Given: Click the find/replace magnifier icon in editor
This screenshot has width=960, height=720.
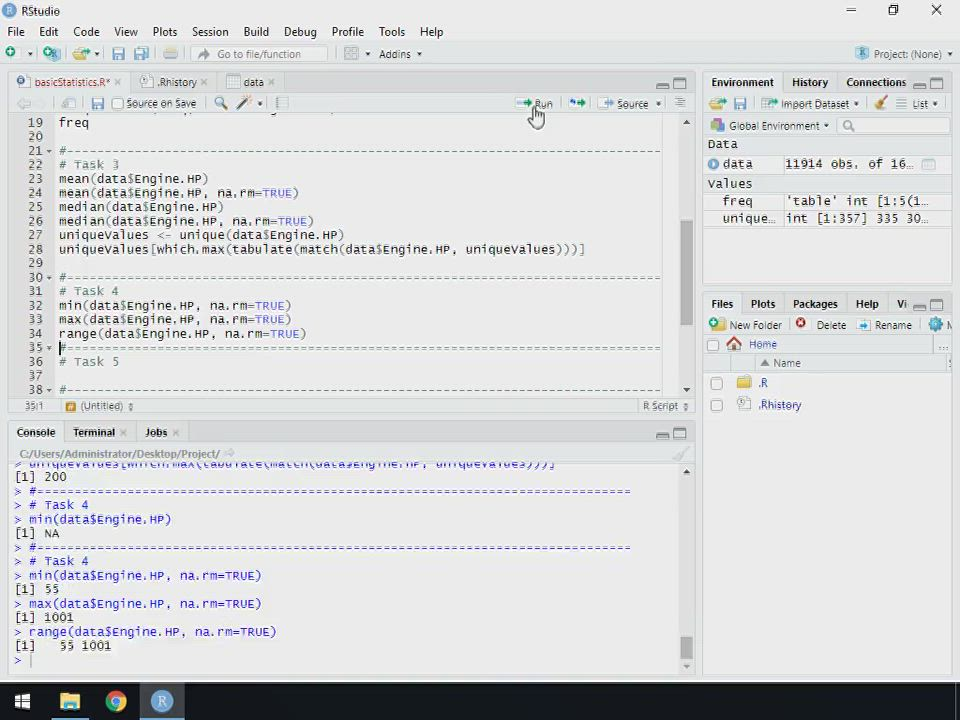Looking at the screenshot, I should coord(221,103).
